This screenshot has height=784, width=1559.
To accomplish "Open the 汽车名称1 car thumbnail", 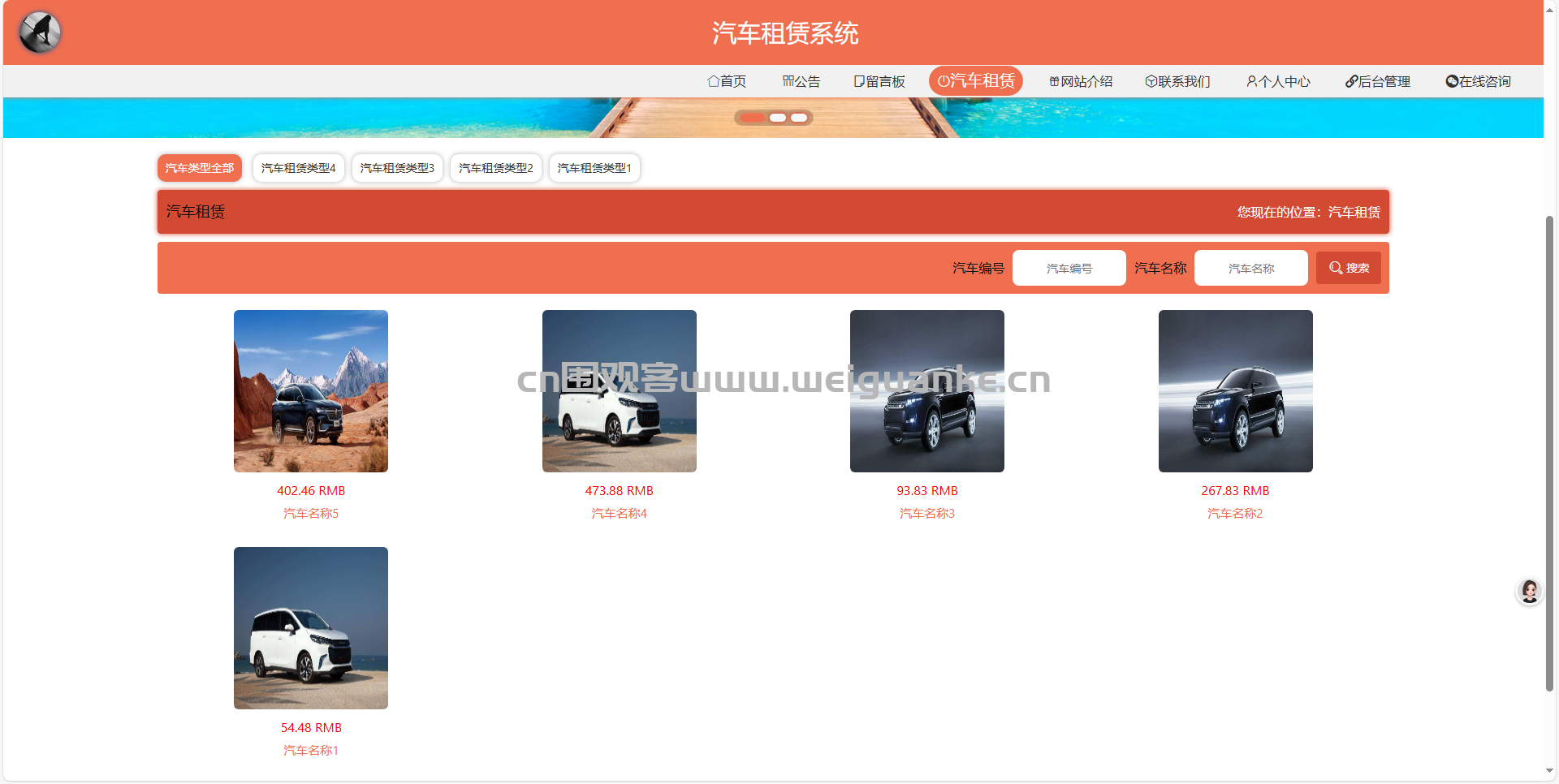I will pyautogui.click(x=311, y=628).
